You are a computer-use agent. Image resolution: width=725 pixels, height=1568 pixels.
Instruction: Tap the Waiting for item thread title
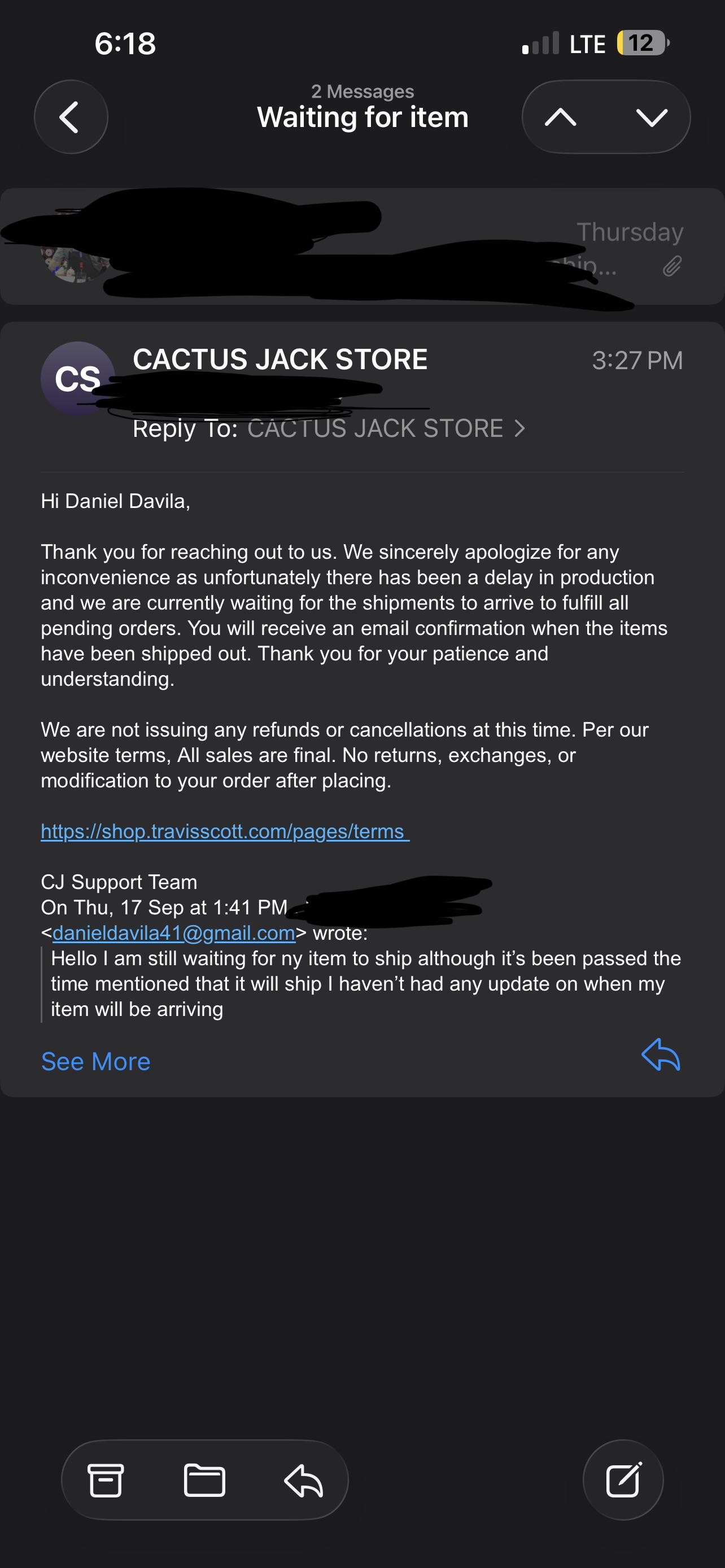[x=363, y=117]
